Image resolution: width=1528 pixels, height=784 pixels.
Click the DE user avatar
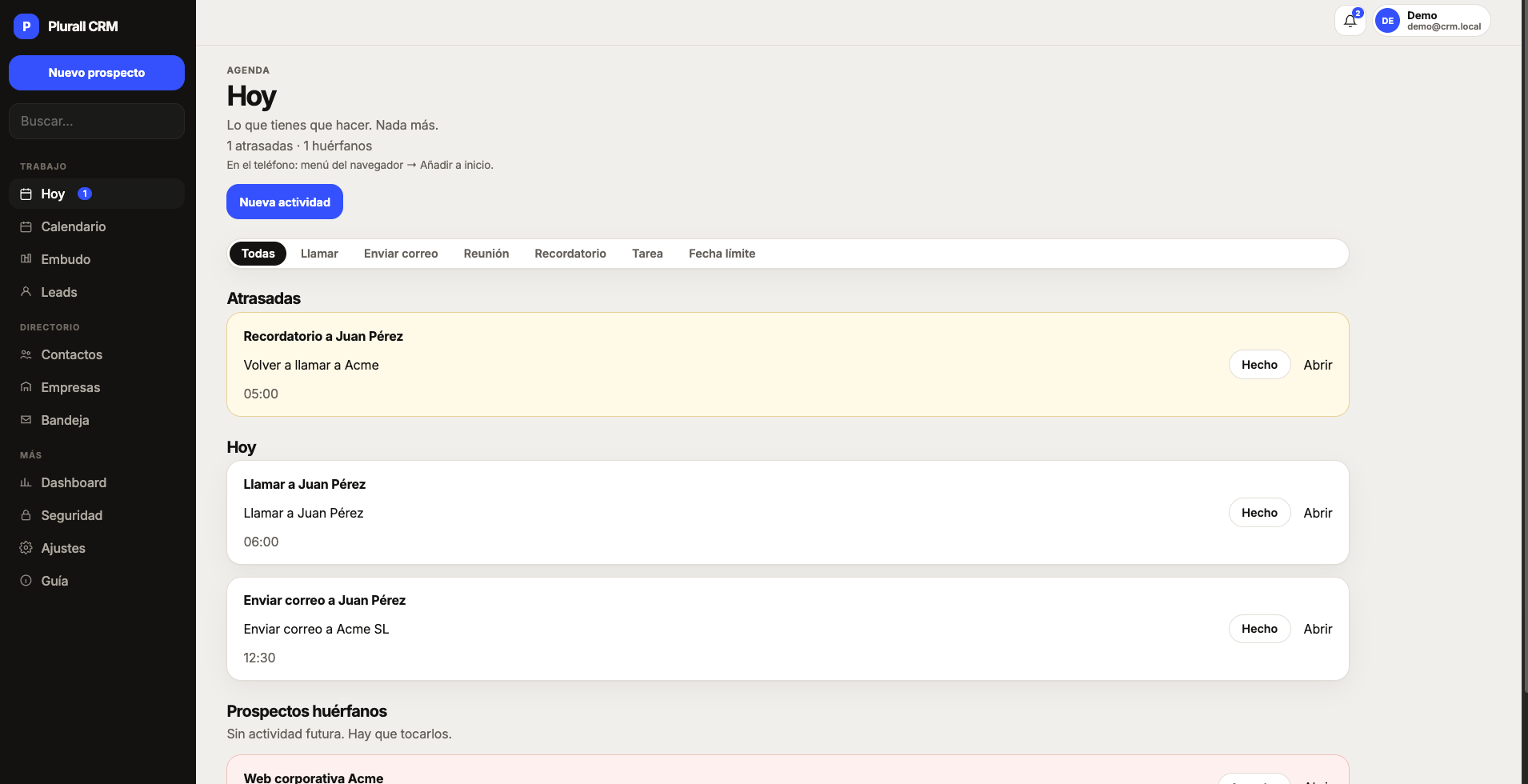coord(1387,21)
